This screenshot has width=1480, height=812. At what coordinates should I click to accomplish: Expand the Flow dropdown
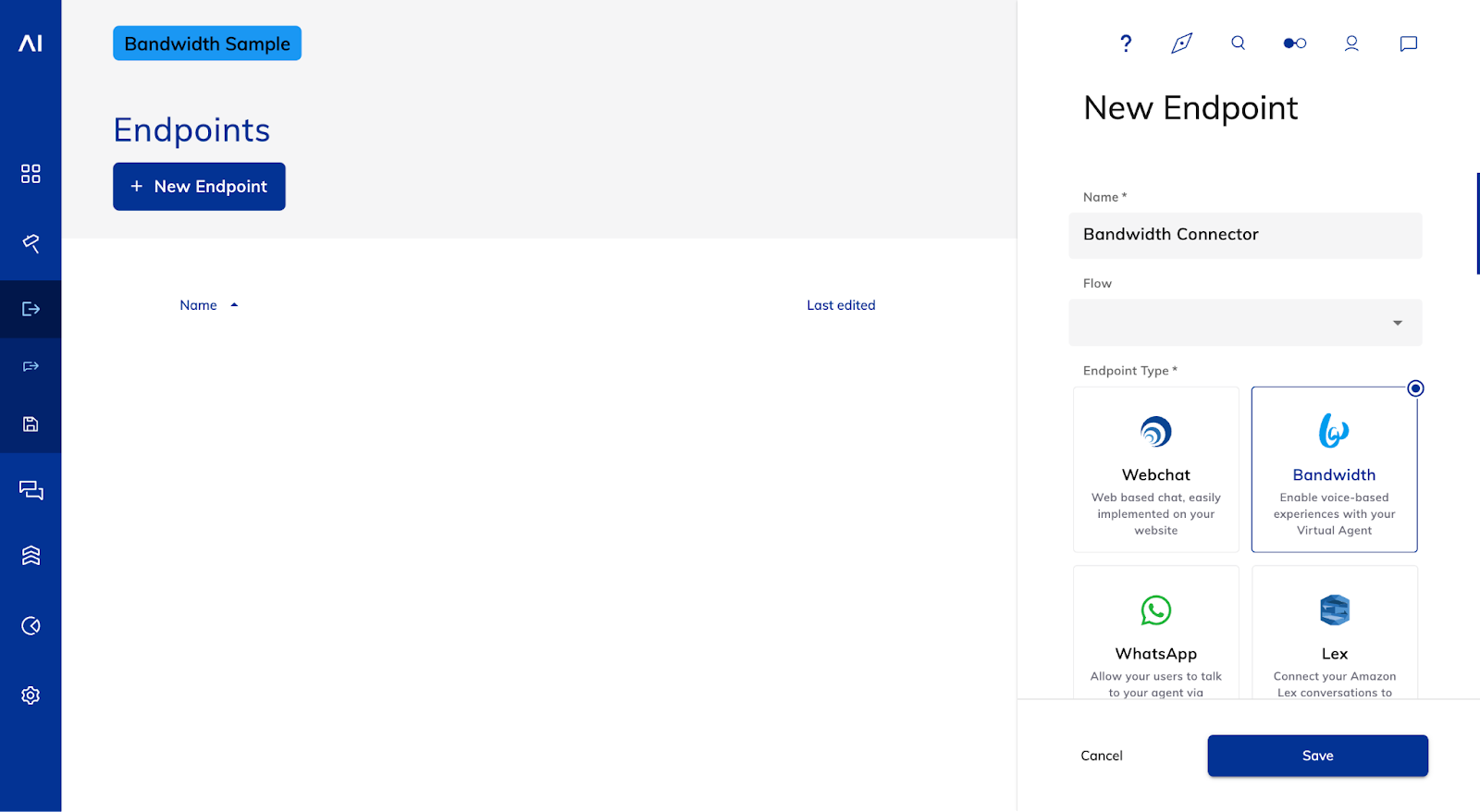tap(1245, 323)
